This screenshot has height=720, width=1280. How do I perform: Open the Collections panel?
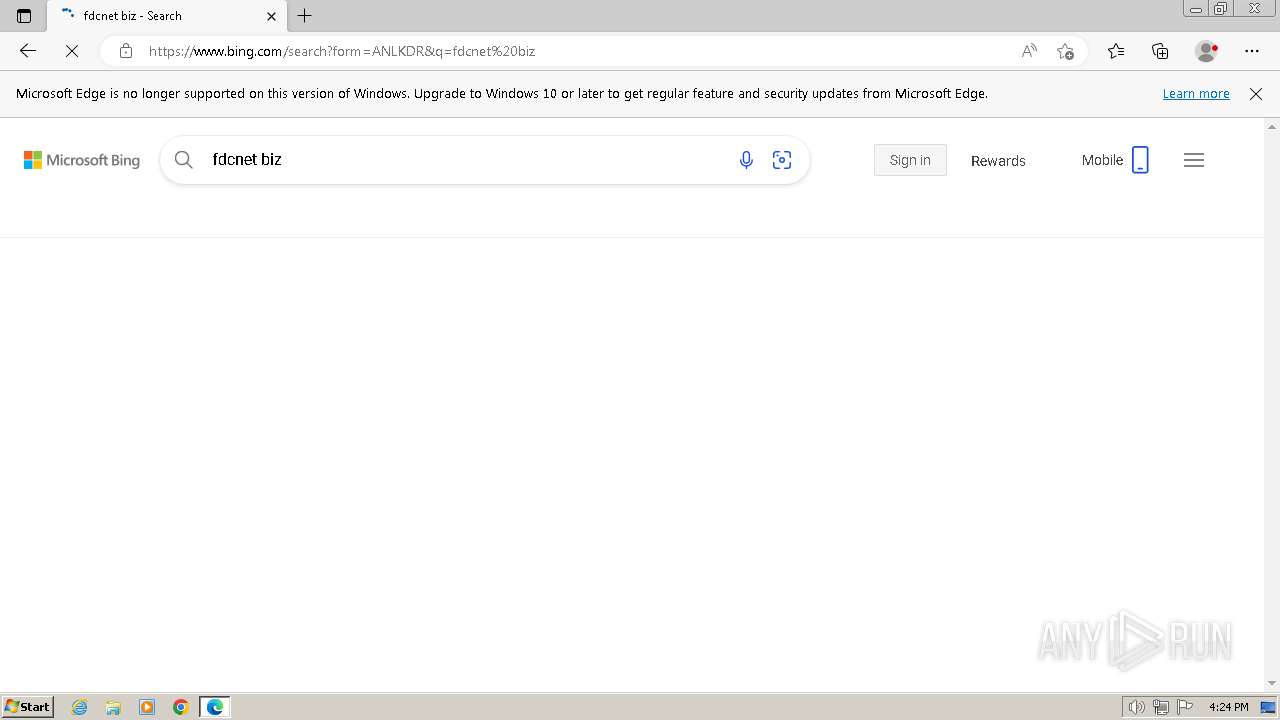pos(1160,51)
